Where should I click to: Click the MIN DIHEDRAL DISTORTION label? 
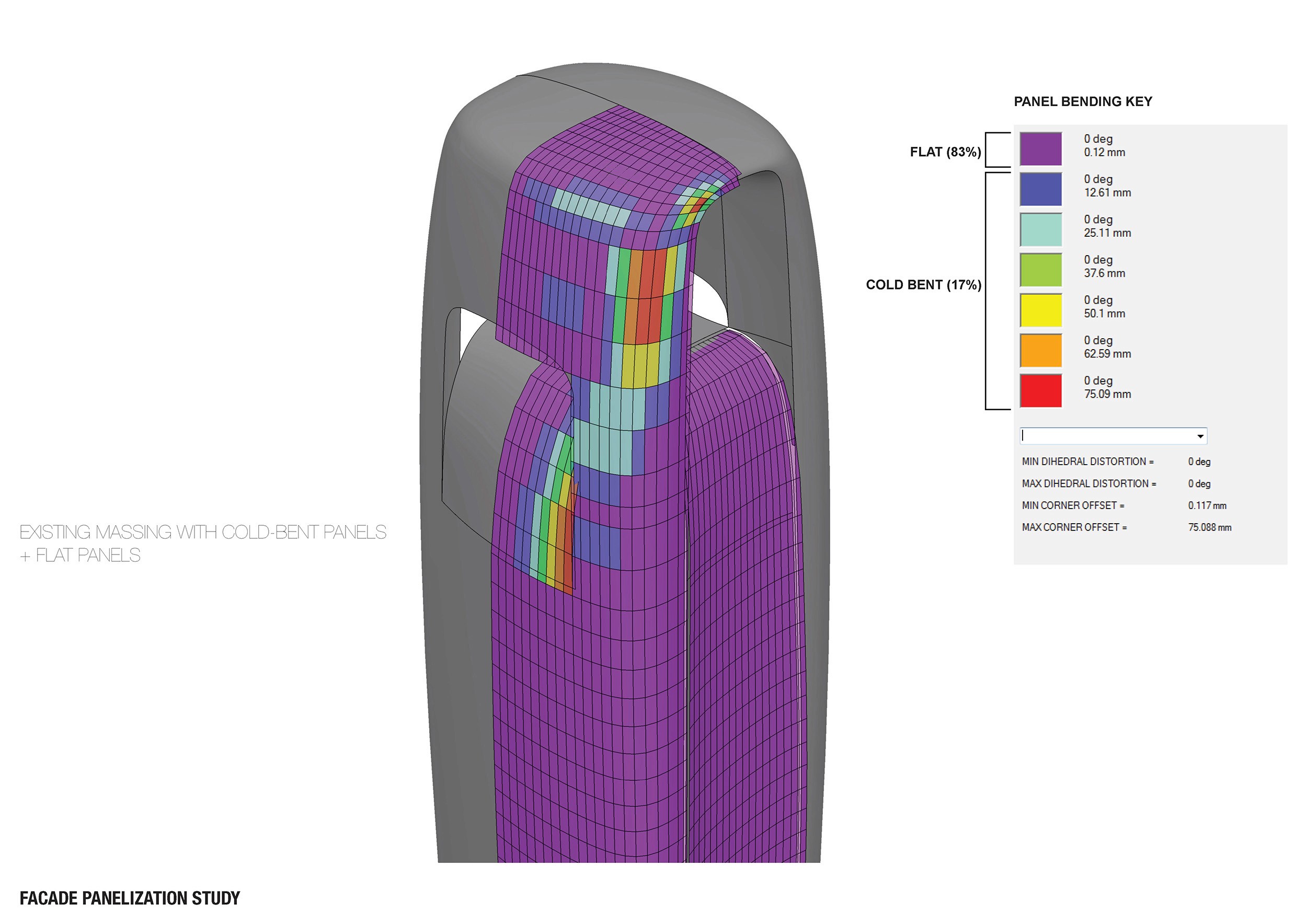coord(1087,462)
